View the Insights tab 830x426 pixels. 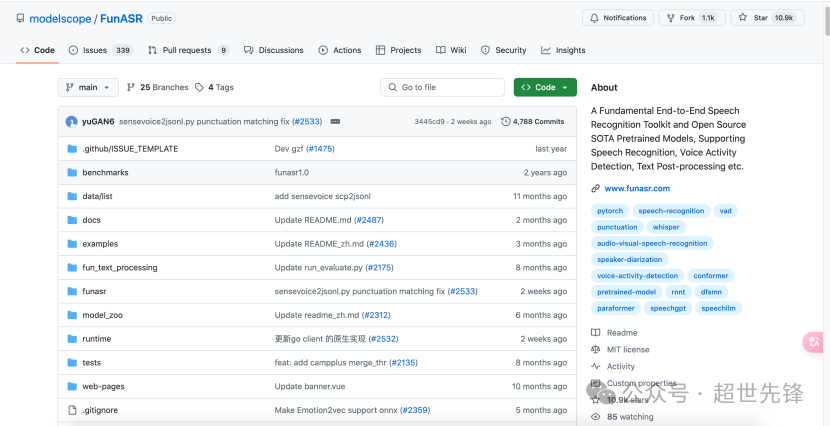click(563, 50)
